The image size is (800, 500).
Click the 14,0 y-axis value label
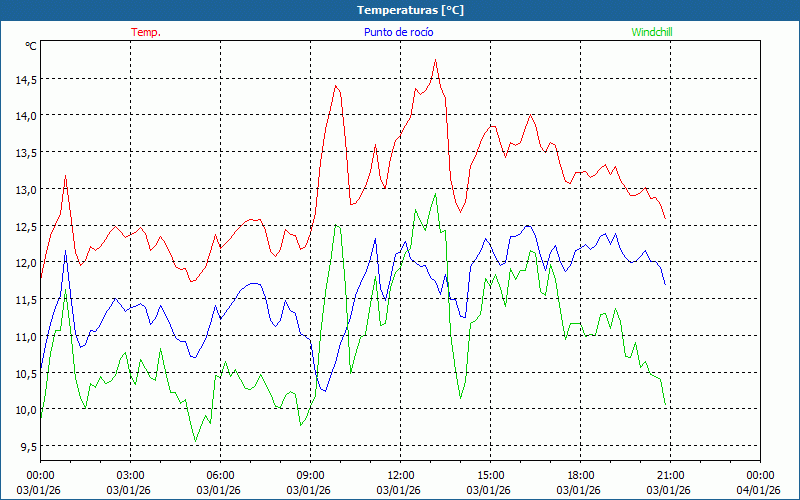click(24, 116)
